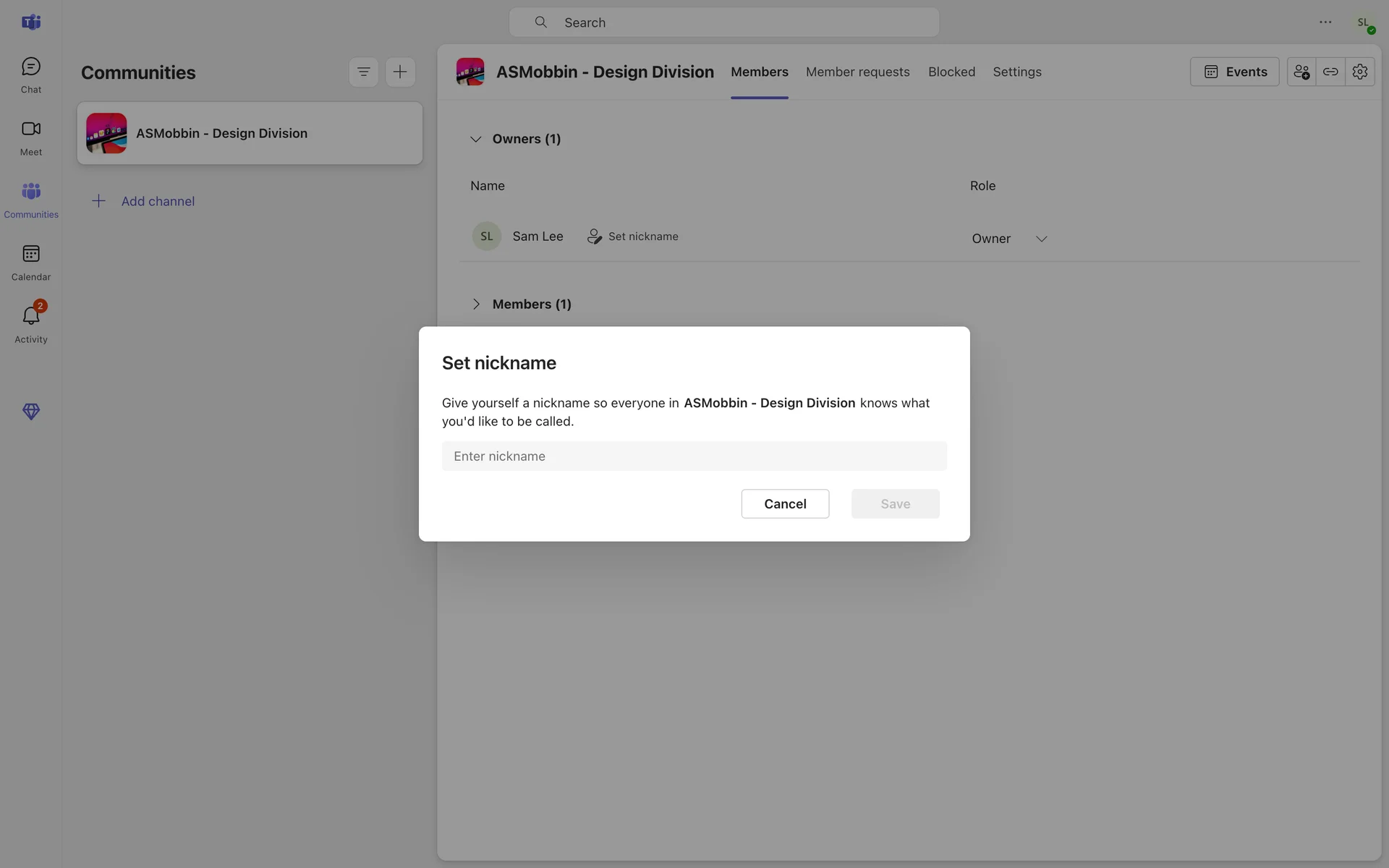Click the share community link icon
This screenshot has width=1389, height=868.
[x=1330, y=72]
